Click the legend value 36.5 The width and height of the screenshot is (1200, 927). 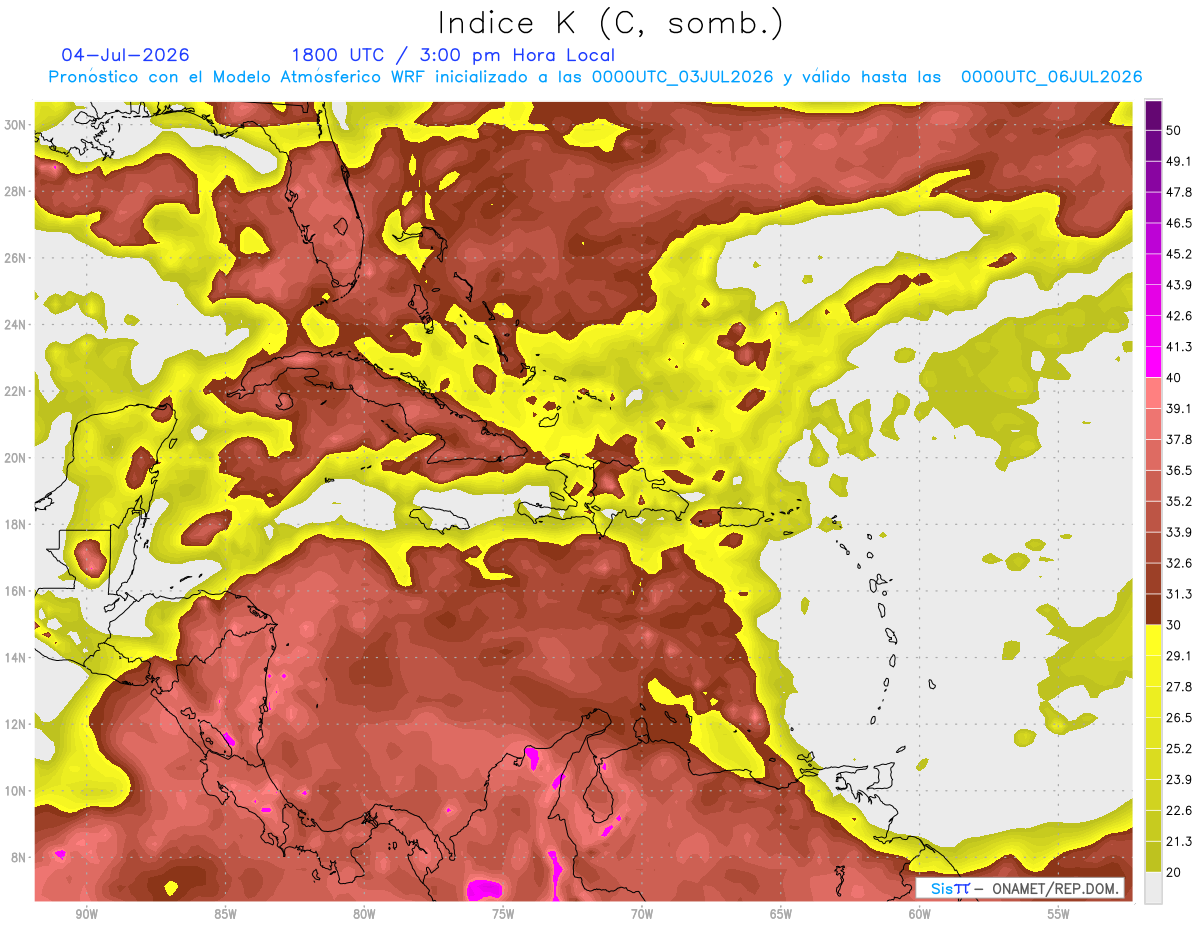1178,470
